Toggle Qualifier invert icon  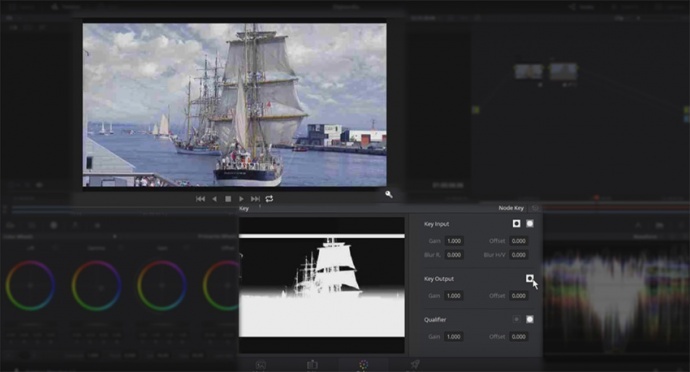(x=517, y=319)
